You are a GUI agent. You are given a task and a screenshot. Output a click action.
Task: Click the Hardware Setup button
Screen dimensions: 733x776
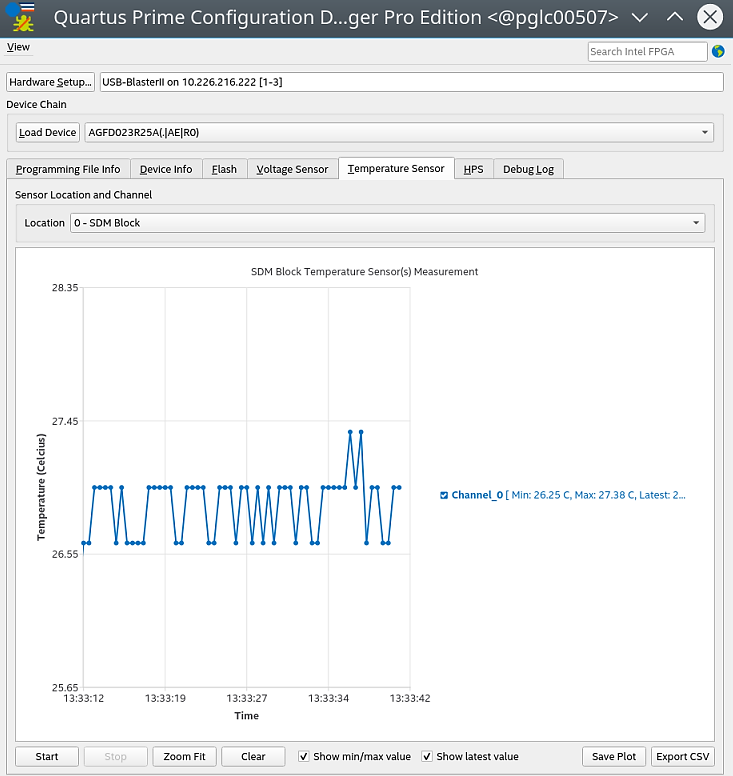tap(50, 82)
